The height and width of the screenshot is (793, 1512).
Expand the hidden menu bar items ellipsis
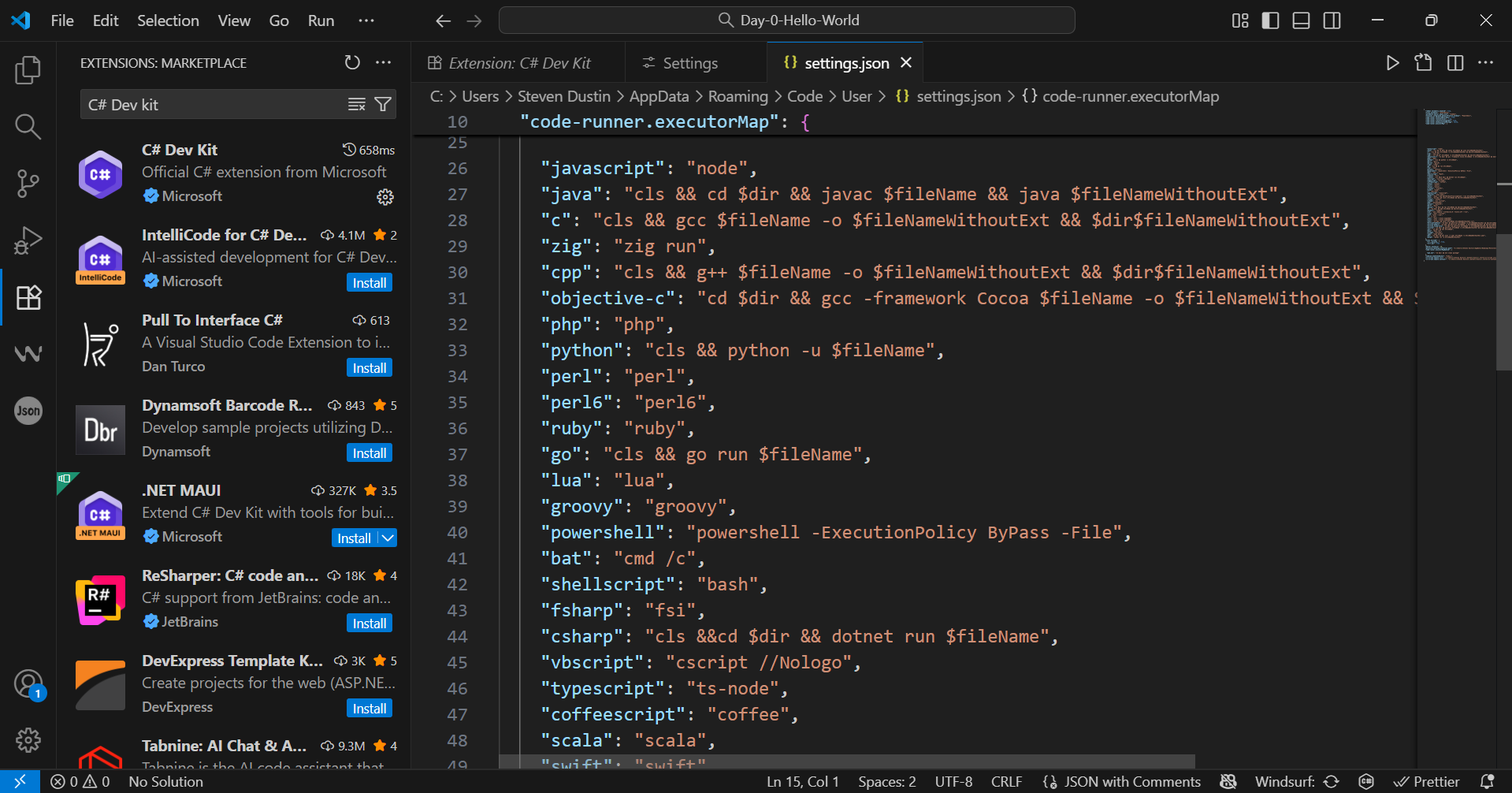point(366,20)
